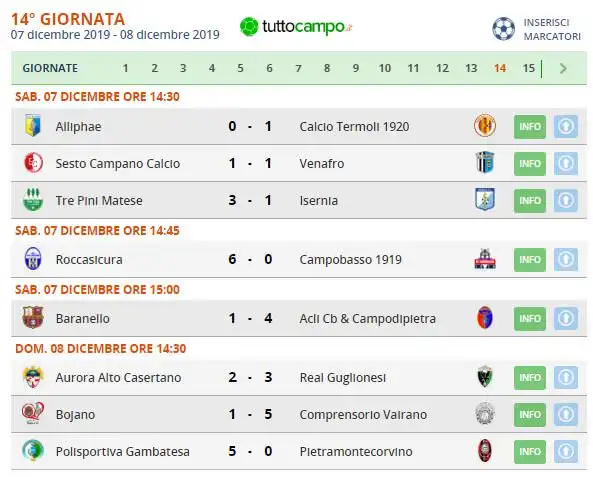Open Comprensorio Vairano team link
The height and width of the screenshot is (477, 593).
363,415
